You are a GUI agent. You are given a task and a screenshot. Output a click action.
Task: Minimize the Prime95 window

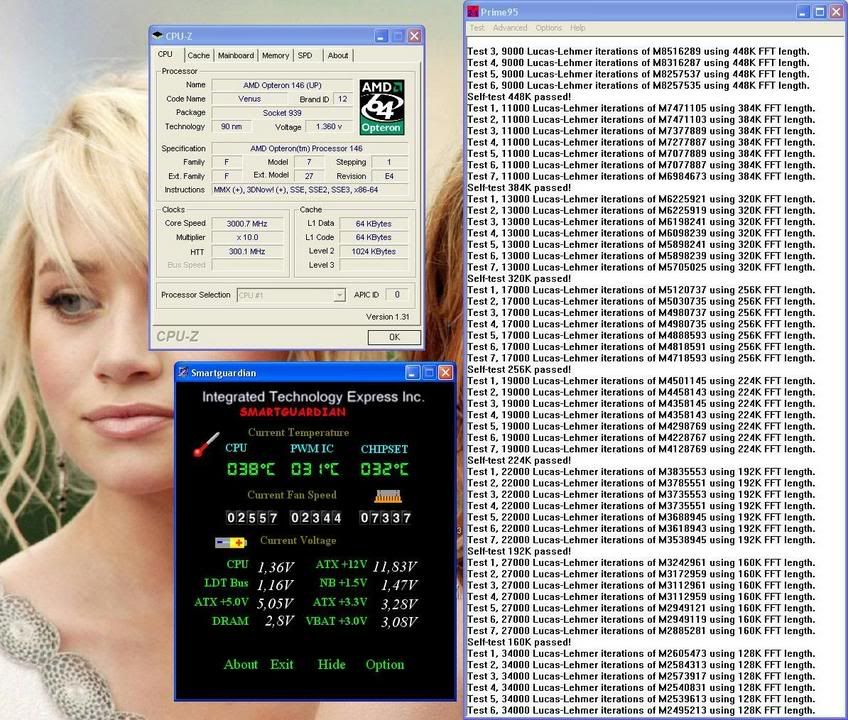[804, 11]
